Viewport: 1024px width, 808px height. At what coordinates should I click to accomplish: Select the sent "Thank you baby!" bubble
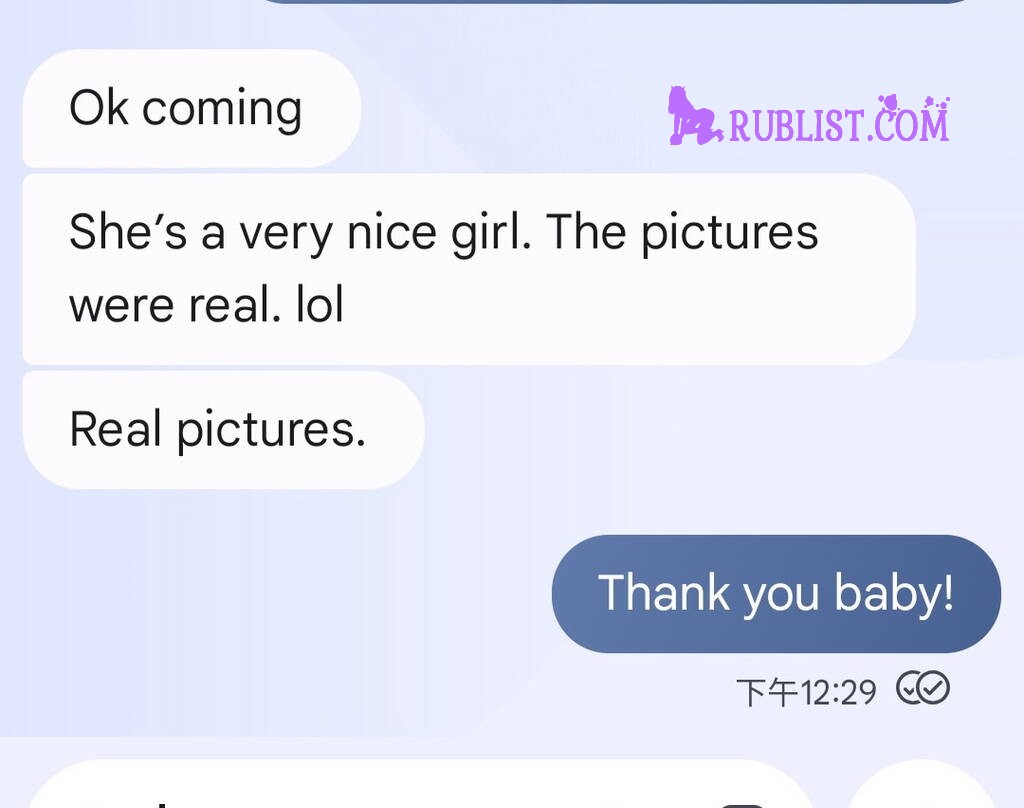tap(776, 594)
